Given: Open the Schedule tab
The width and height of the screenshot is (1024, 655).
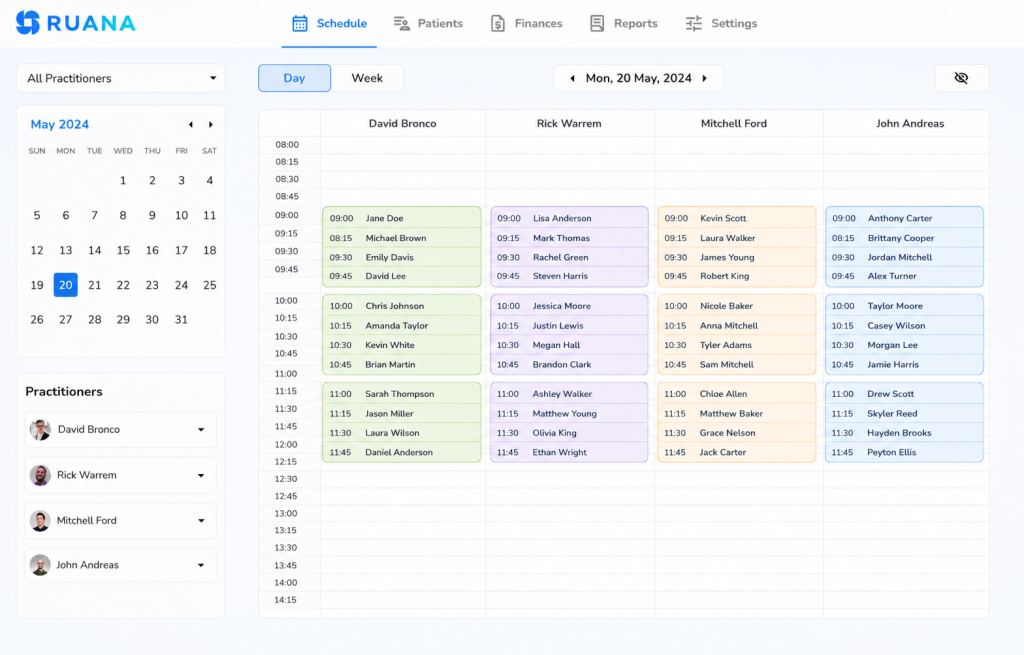Looking at the screenshot, I should coord(329,24).
